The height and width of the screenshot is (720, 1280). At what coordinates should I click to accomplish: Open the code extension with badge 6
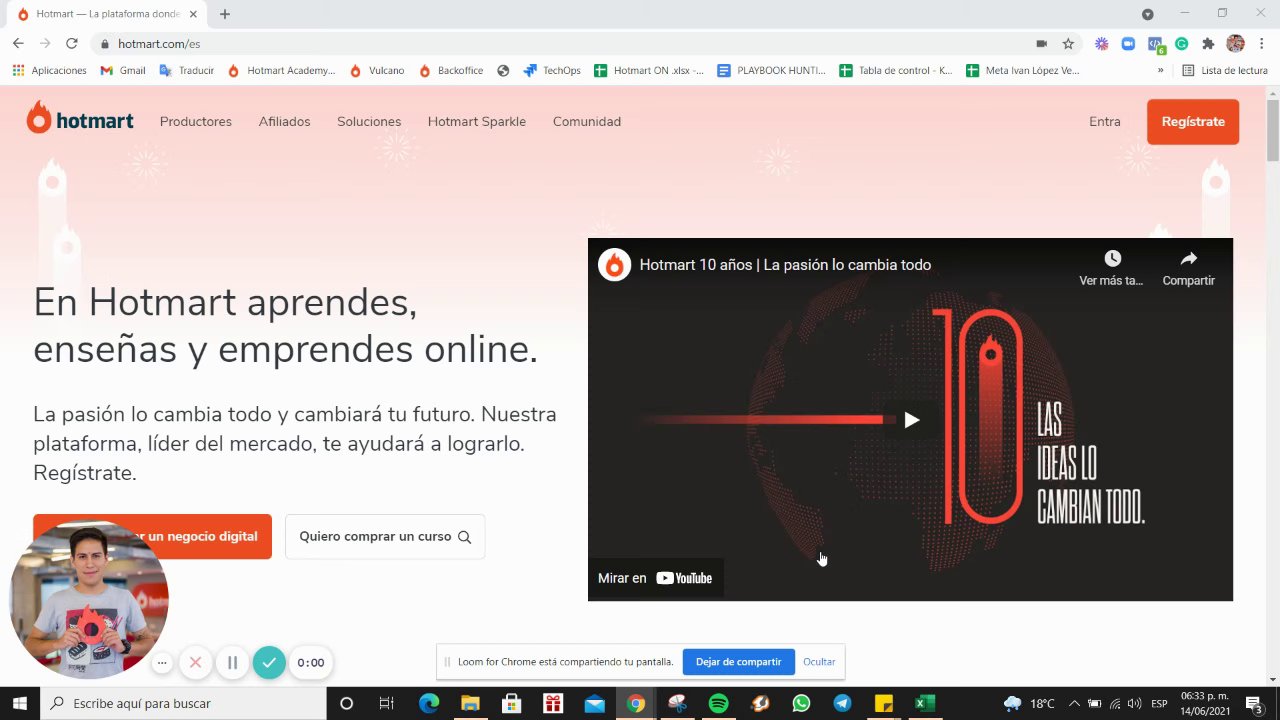pyautogui.click(x=1155, y=44)
